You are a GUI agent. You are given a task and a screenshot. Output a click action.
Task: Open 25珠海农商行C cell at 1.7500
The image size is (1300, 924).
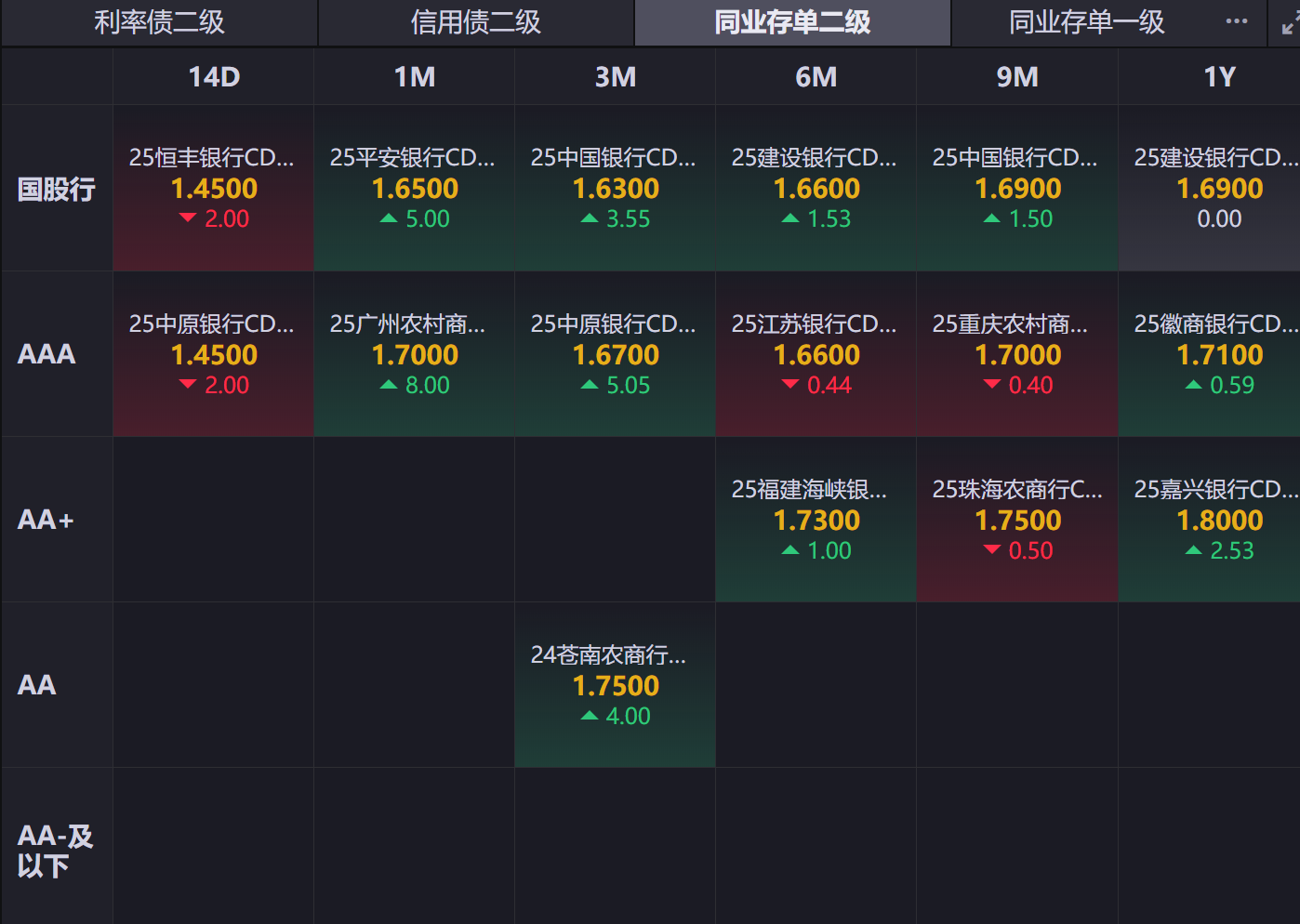[1017, 520]
